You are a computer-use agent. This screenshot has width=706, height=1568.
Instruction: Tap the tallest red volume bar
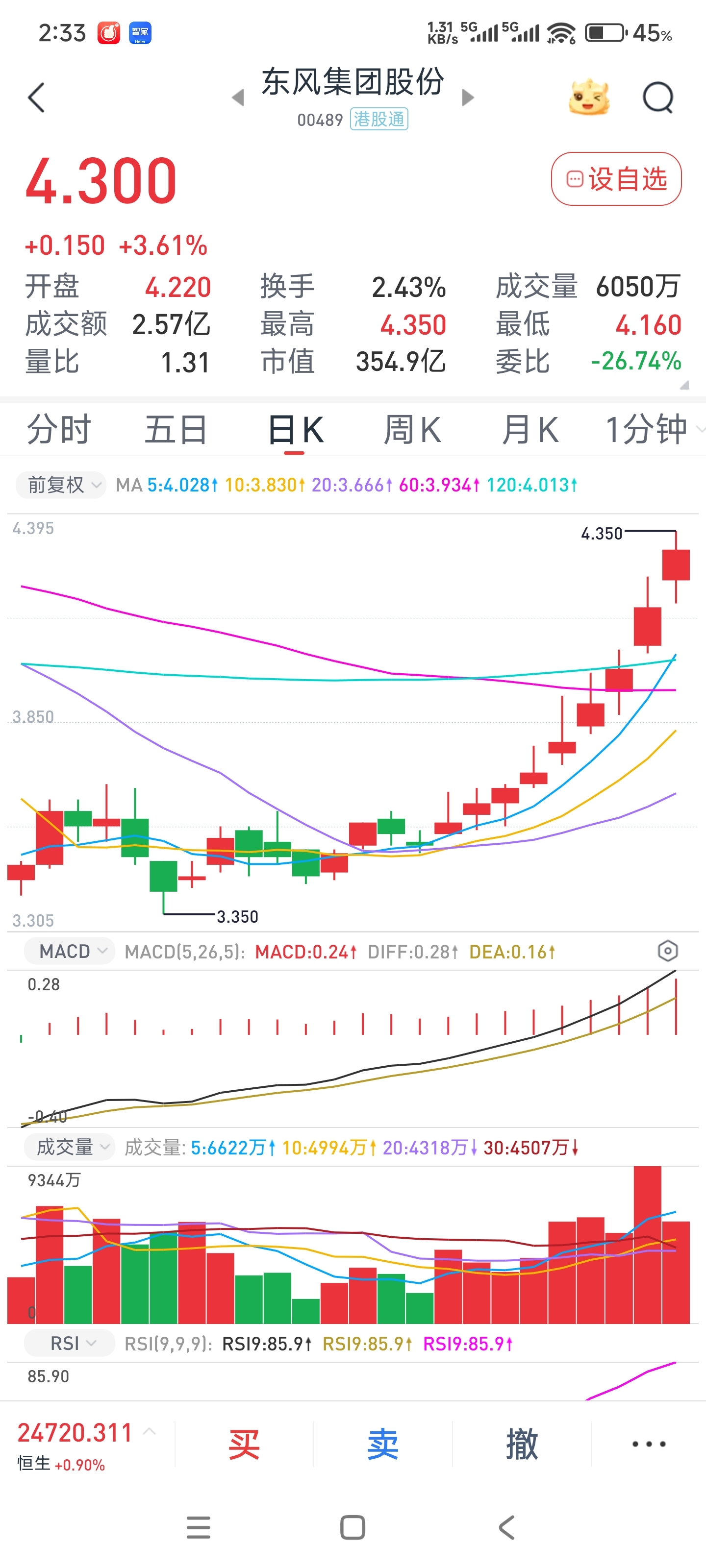[x=648, y=1244]
